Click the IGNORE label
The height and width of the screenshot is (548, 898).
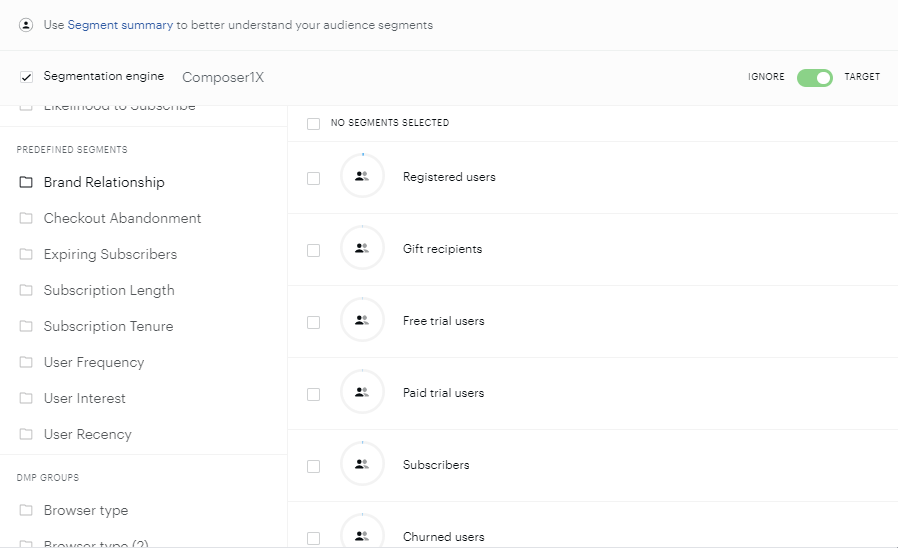[766, 77]
